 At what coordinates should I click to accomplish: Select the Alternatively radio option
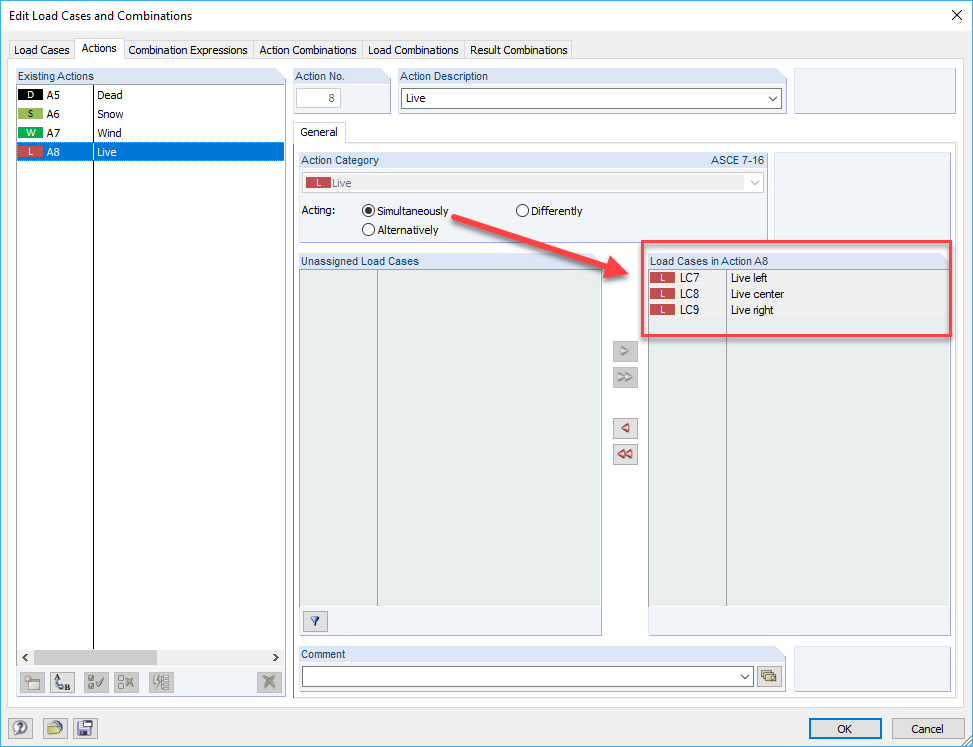(x=368, y=229)
